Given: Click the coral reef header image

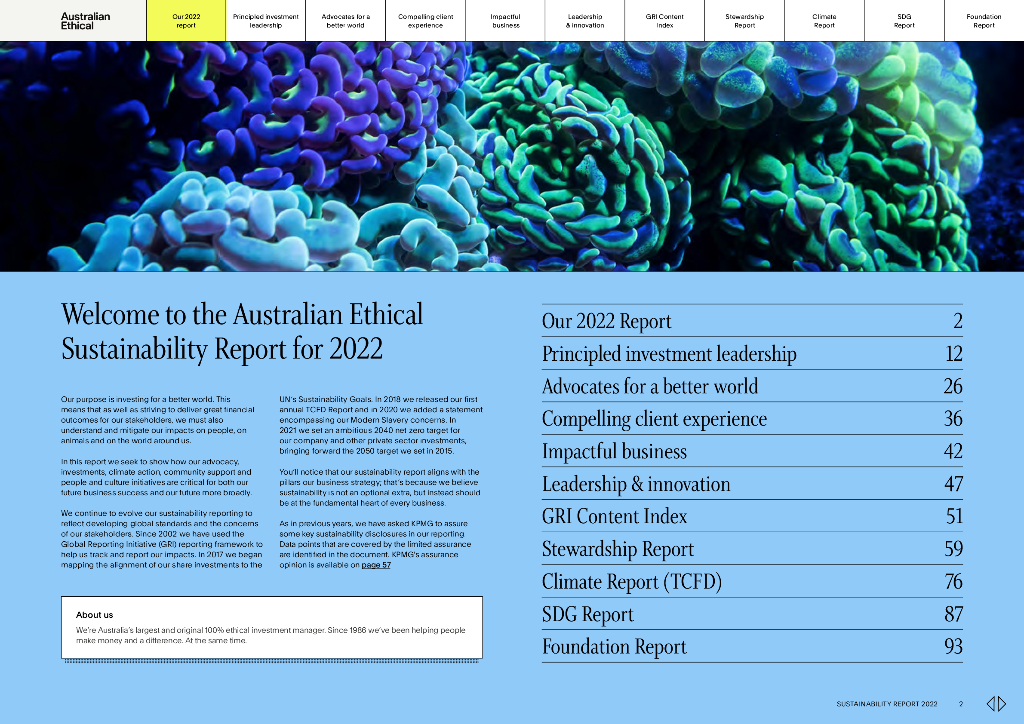Looking at the screenshot, I should click(512, 156).
